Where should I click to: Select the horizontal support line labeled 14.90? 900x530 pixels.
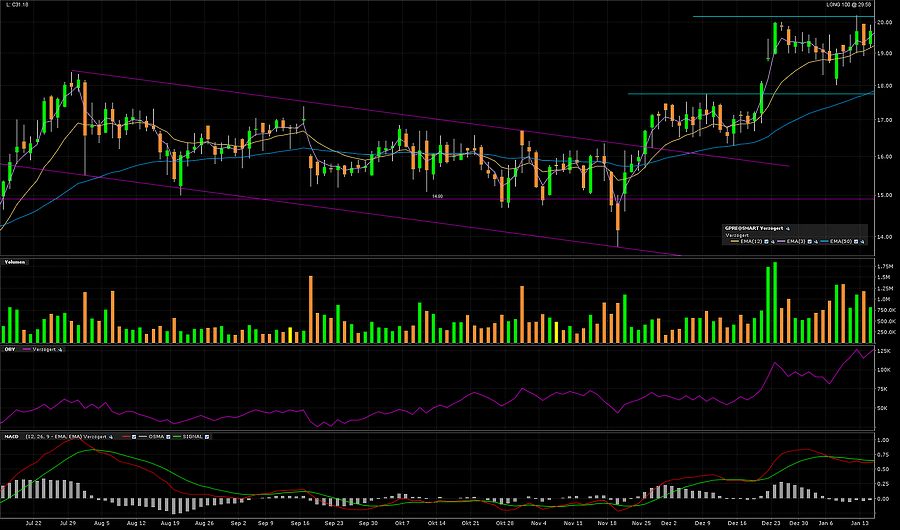coord(437,199)
